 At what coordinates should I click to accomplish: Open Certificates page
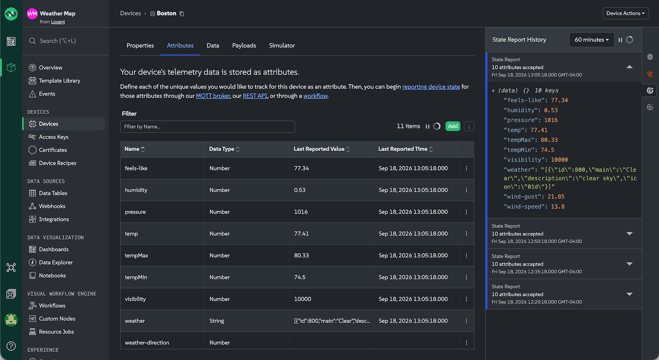point(53,150)
